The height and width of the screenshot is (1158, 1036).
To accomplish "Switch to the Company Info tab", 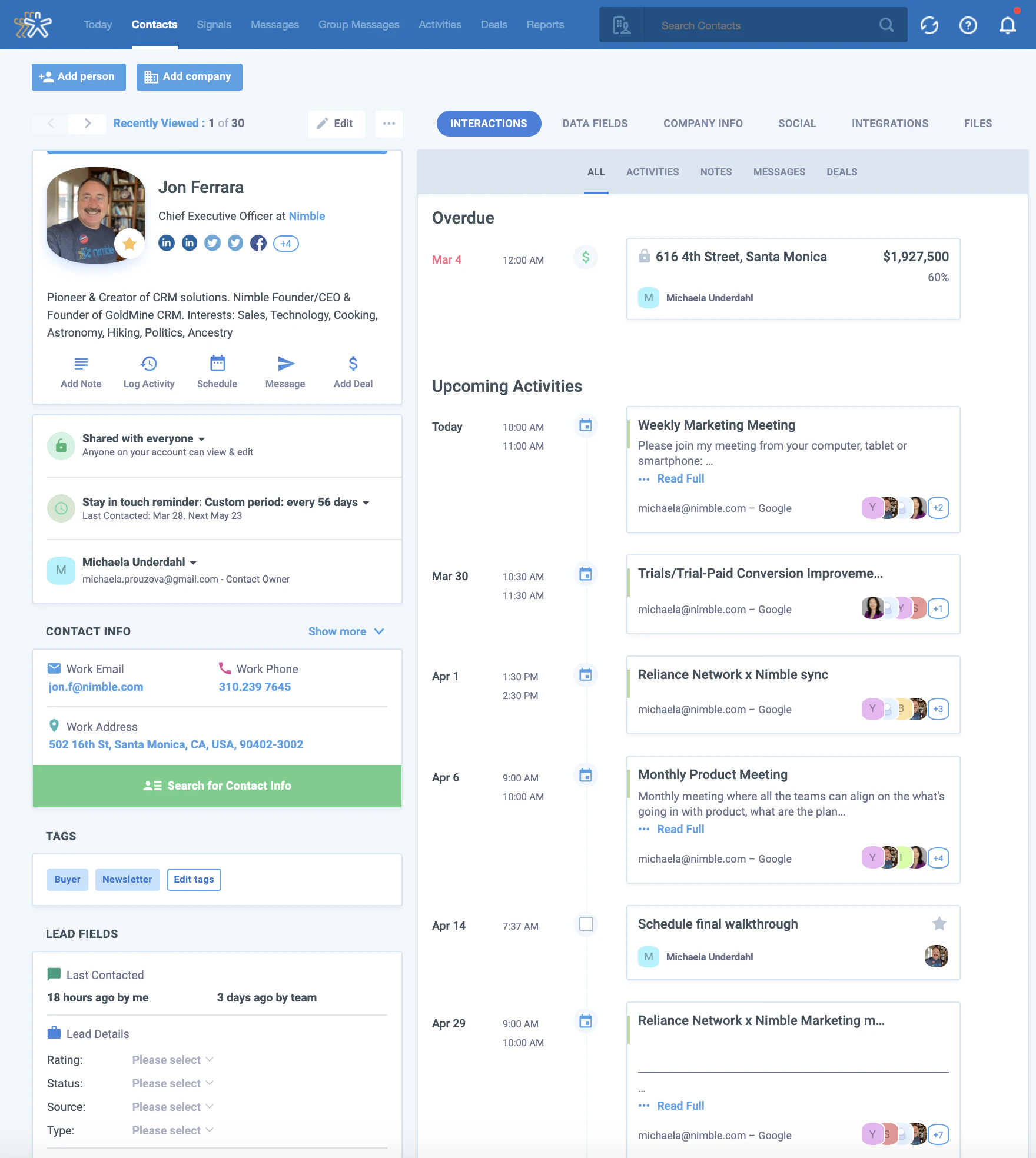I will [703, 124].
